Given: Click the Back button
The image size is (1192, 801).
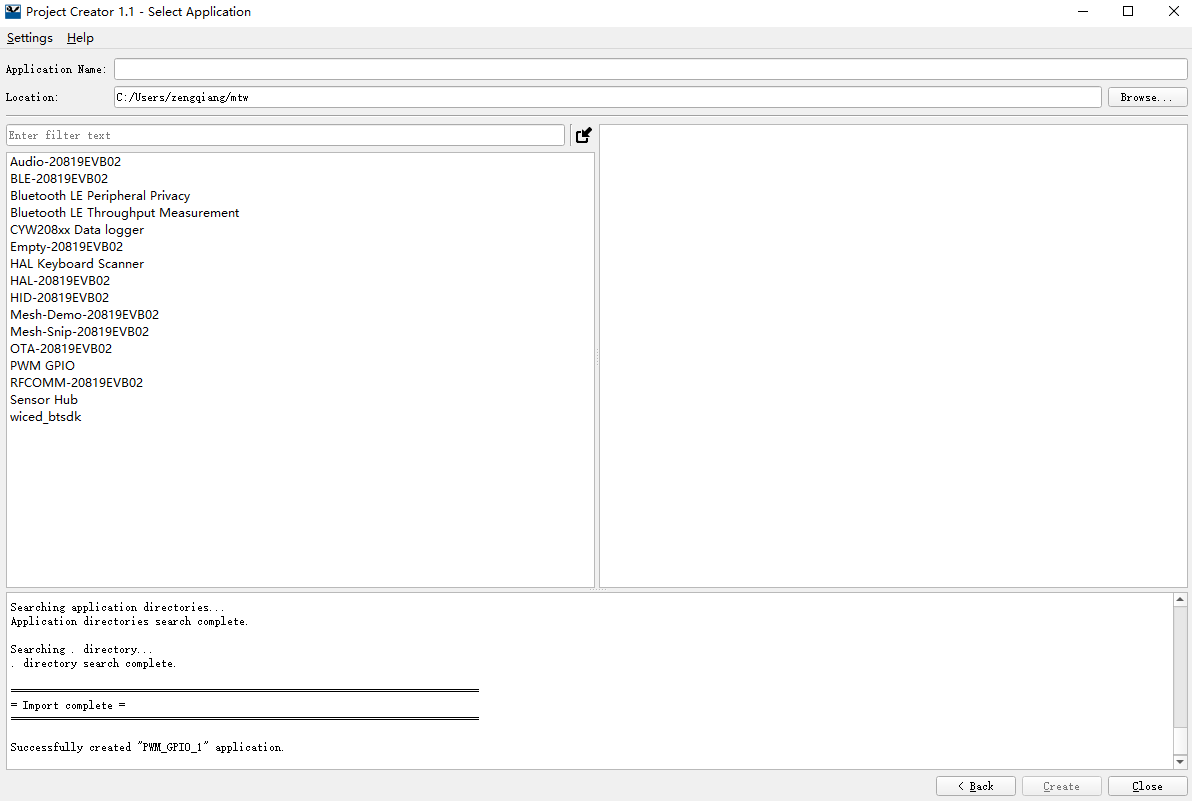Looking at the screenshot, I should coord(975,786).
